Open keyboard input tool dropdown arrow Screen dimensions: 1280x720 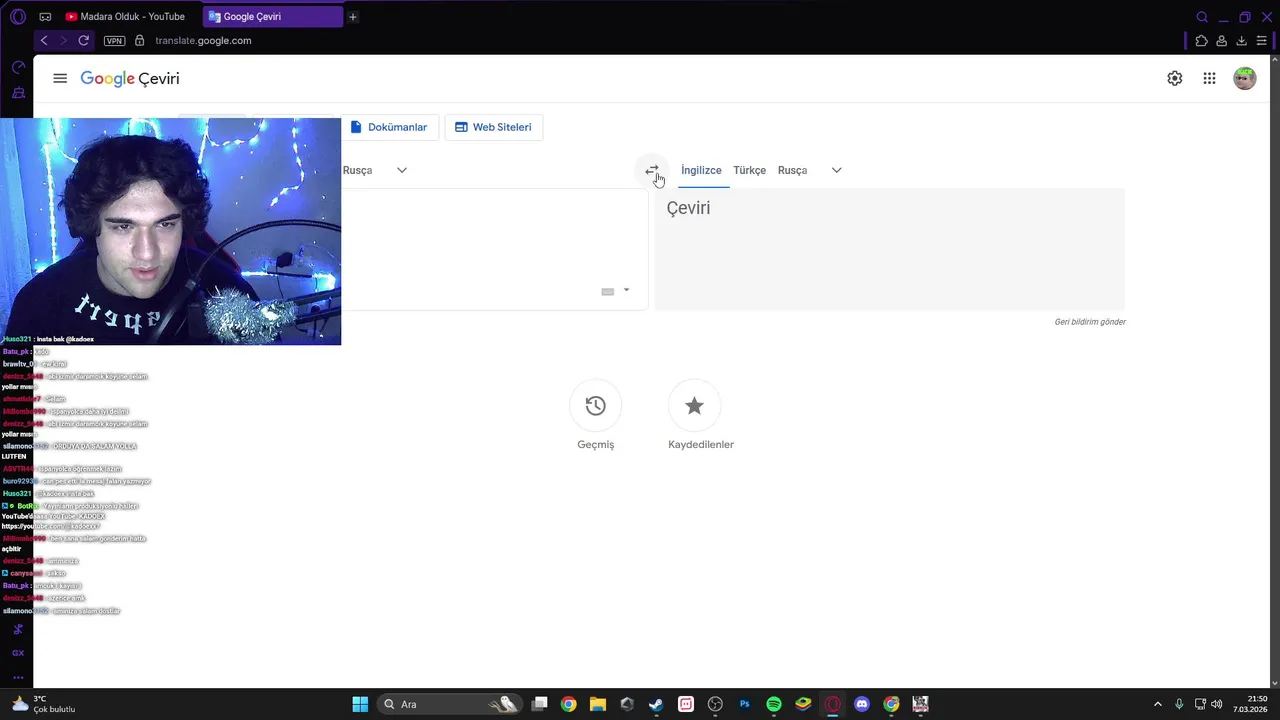point(626,291)
